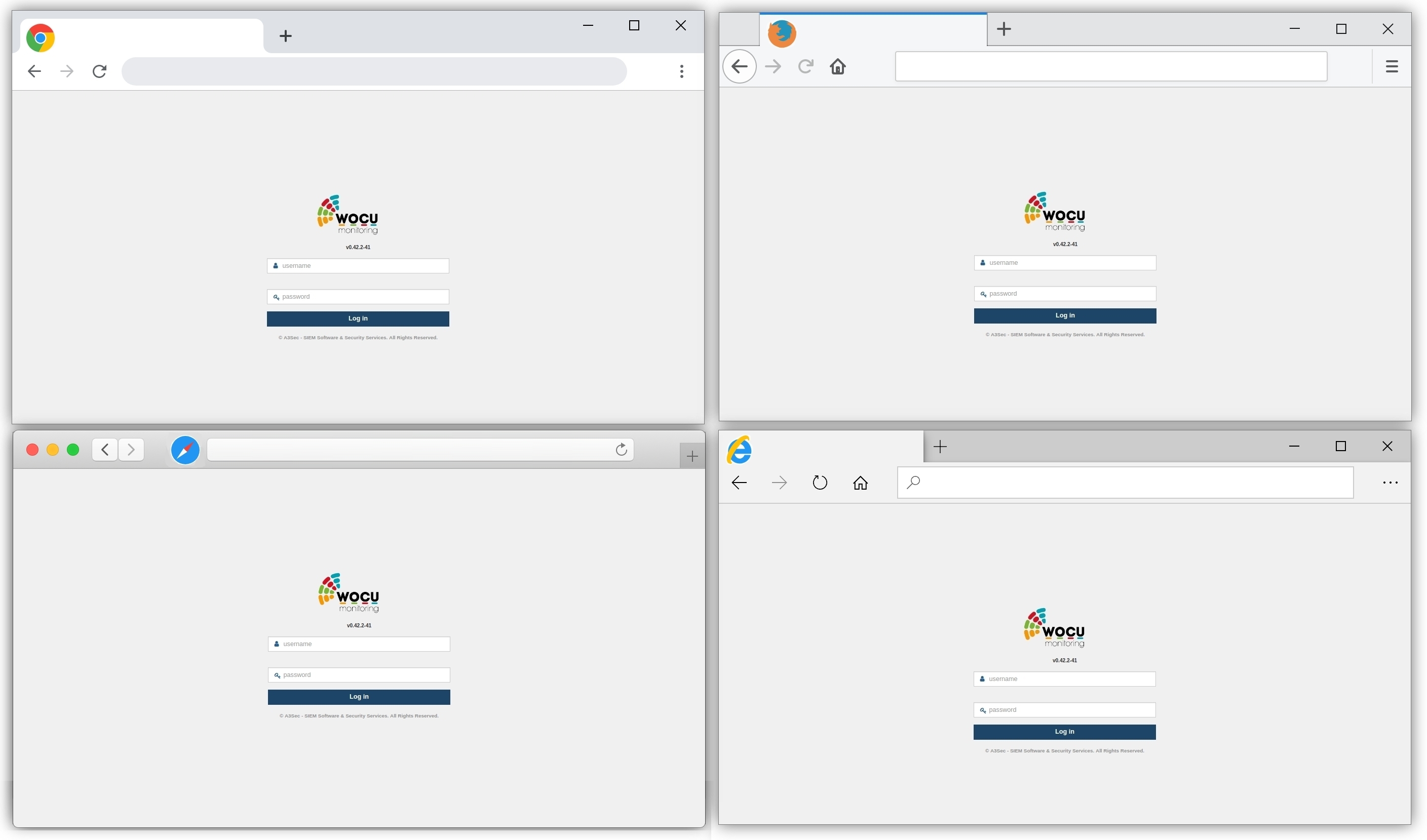The height and width of the screenshot is (840, 1427).
Task: Click Log in in the Firefox window
Action: [x=1065, y=316]
